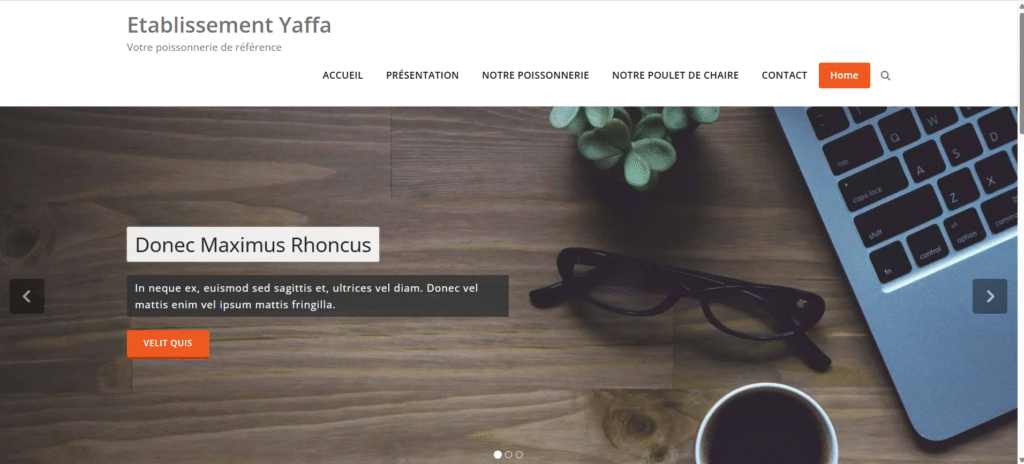This screenshot has width=1024, height=464.
Task: Click the tagline Votre poissonnerie de référence
Action: pyautogui.click(x=204, y=48)
